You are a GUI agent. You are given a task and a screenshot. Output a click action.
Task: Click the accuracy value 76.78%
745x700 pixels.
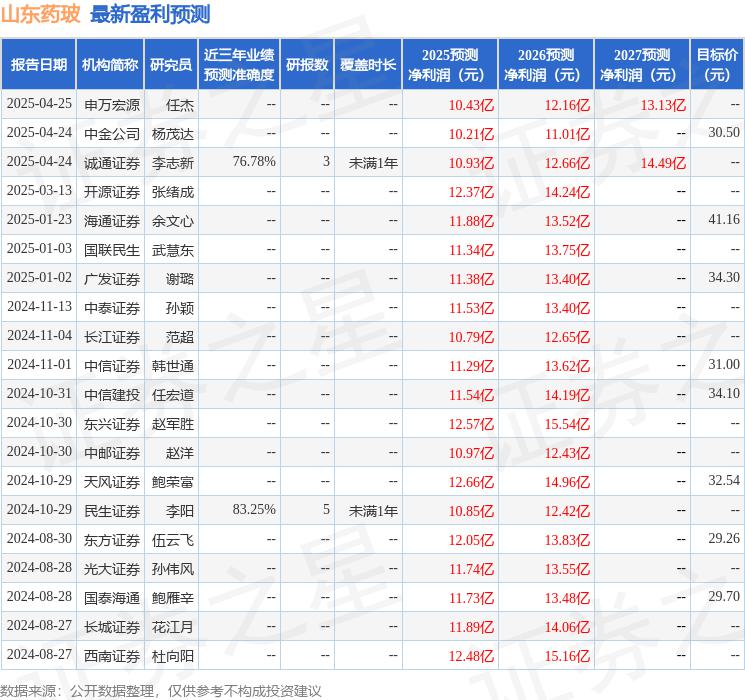(254, 162)
